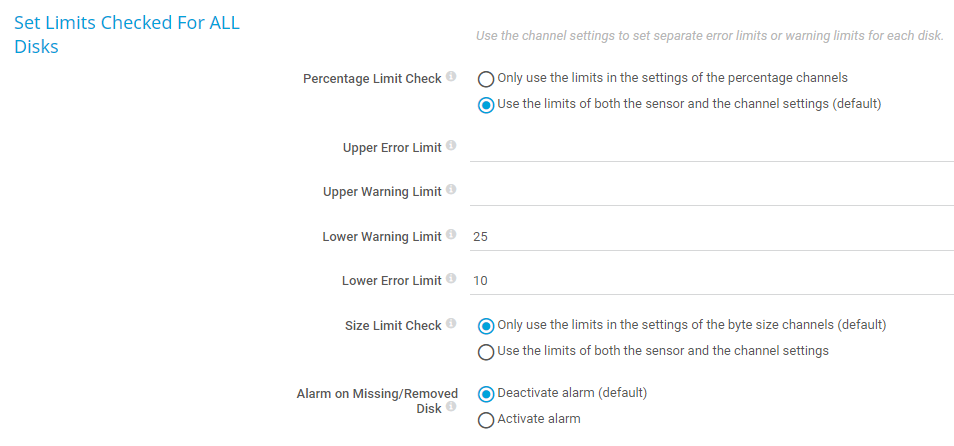
Task: Select sensor and channel limits for size check
Action: point(486,351)
